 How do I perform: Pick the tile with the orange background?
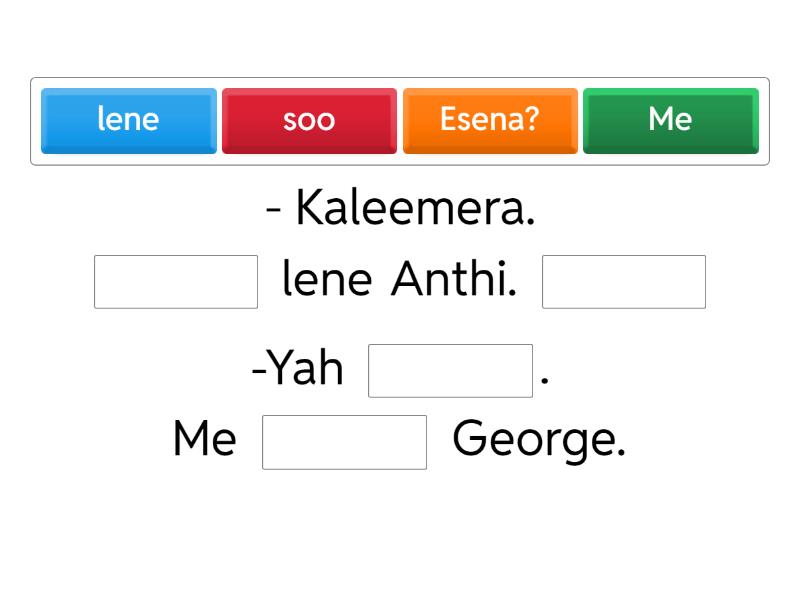pos(490,120)
